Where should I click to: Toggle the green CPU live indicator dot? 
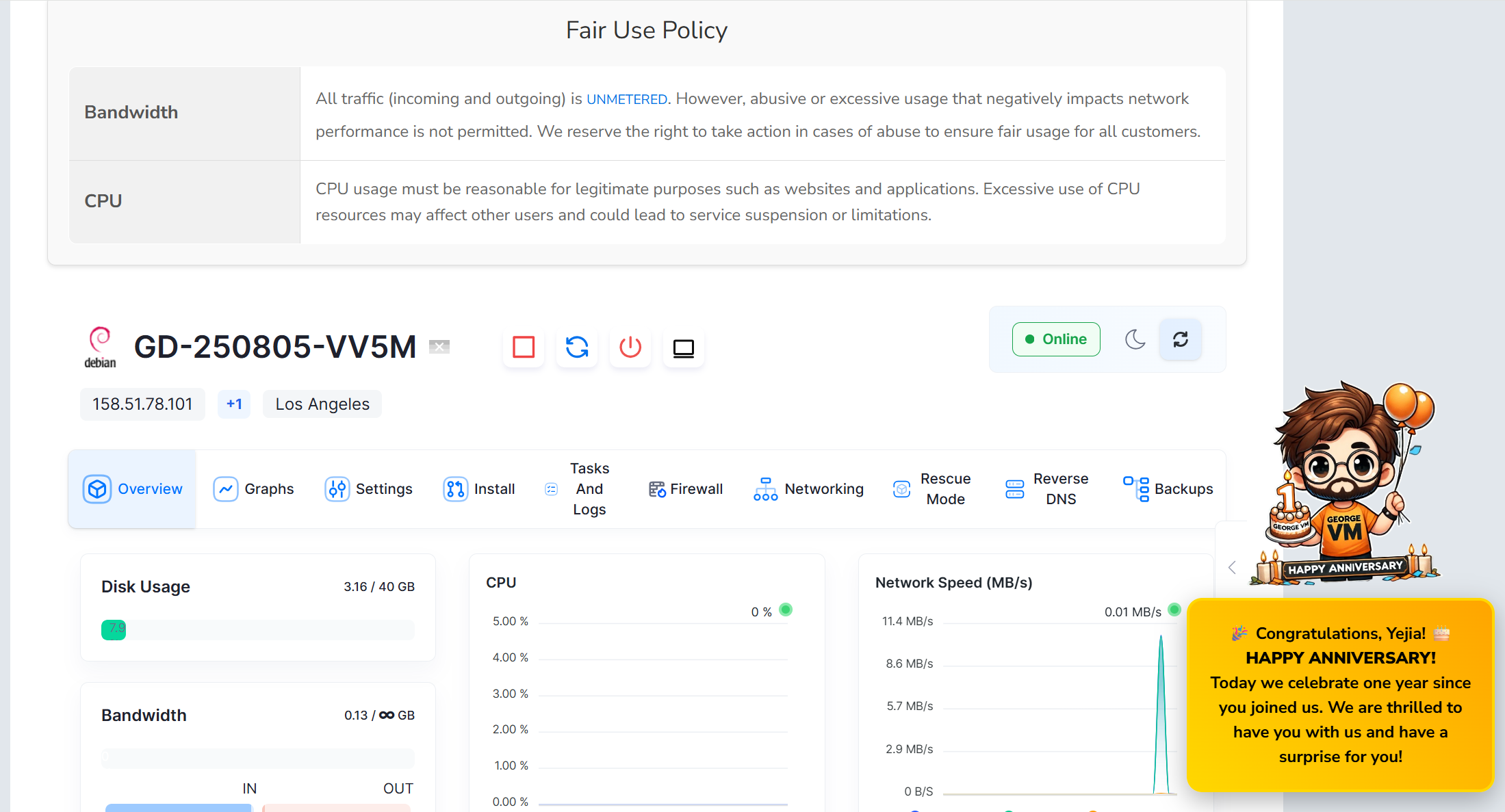(x=786, y=610)
